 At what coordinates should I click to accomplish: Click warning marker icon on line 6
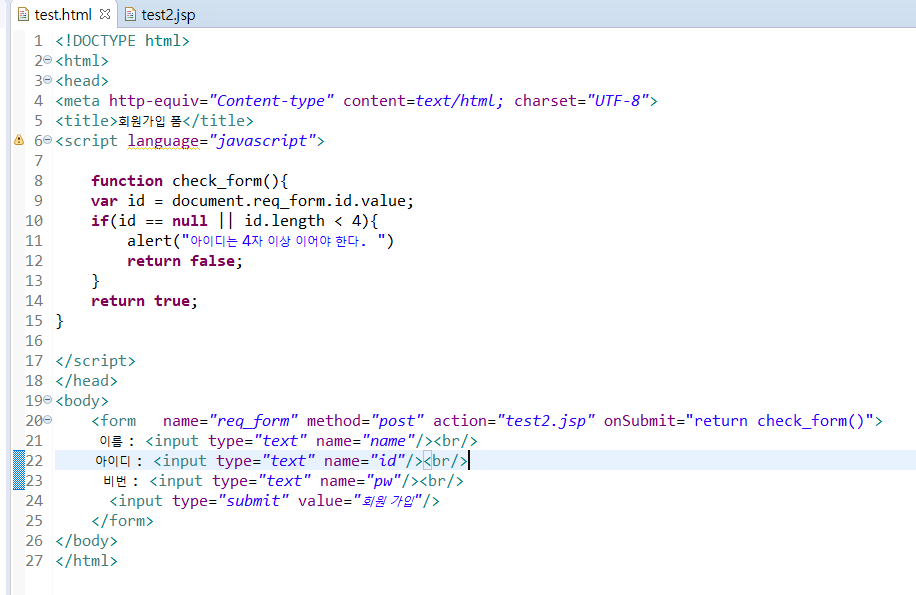click(19, 140)
